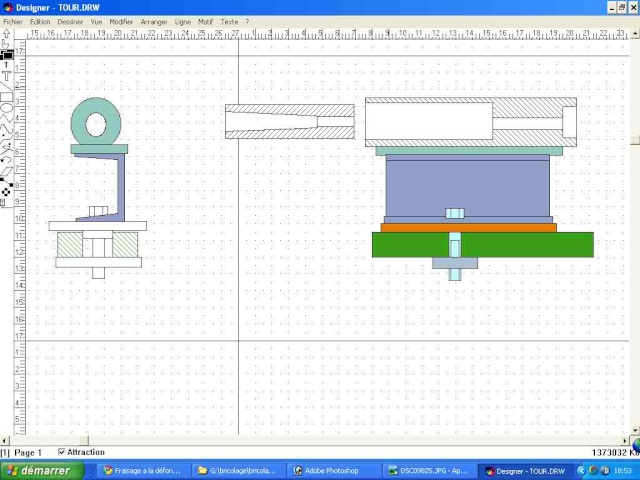This screenshot has height=480, width=640.
Task: Click the Designer app icon in title bar
Action: (x=7, y=7)
